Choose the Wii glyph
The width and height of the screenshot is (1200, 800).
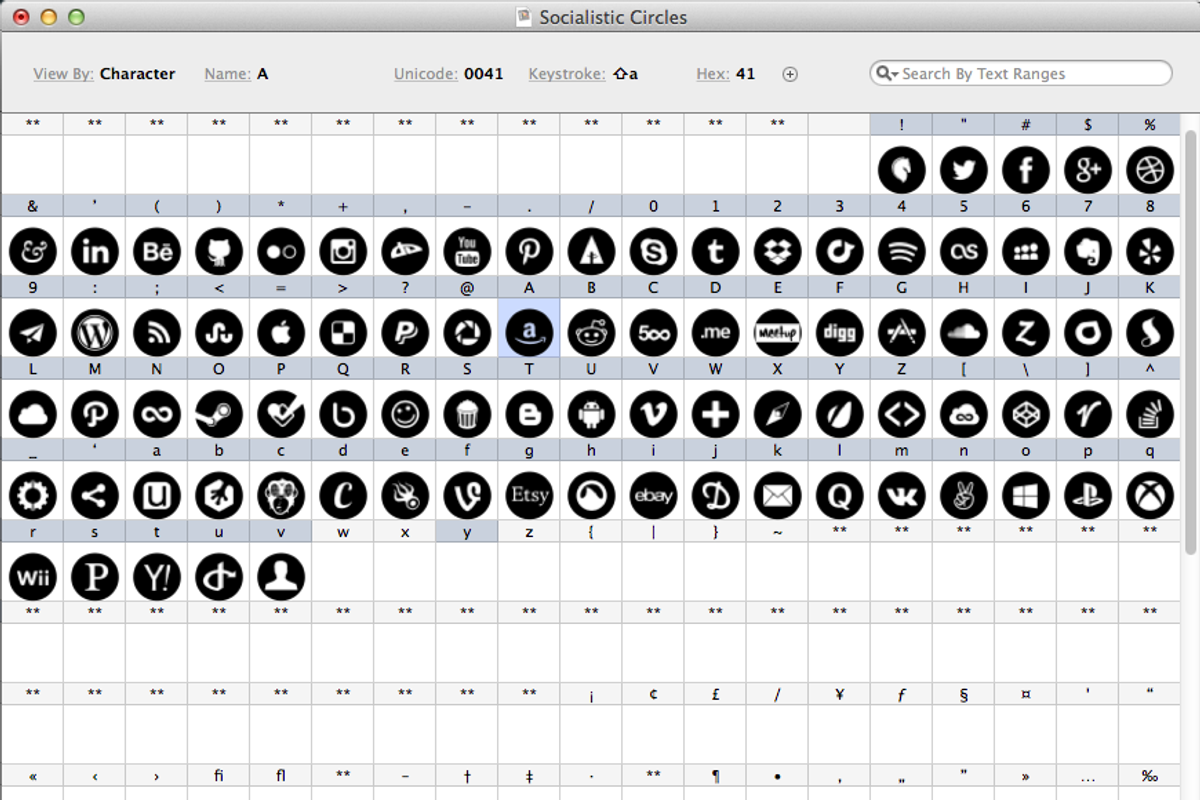(x=33, y=576)
